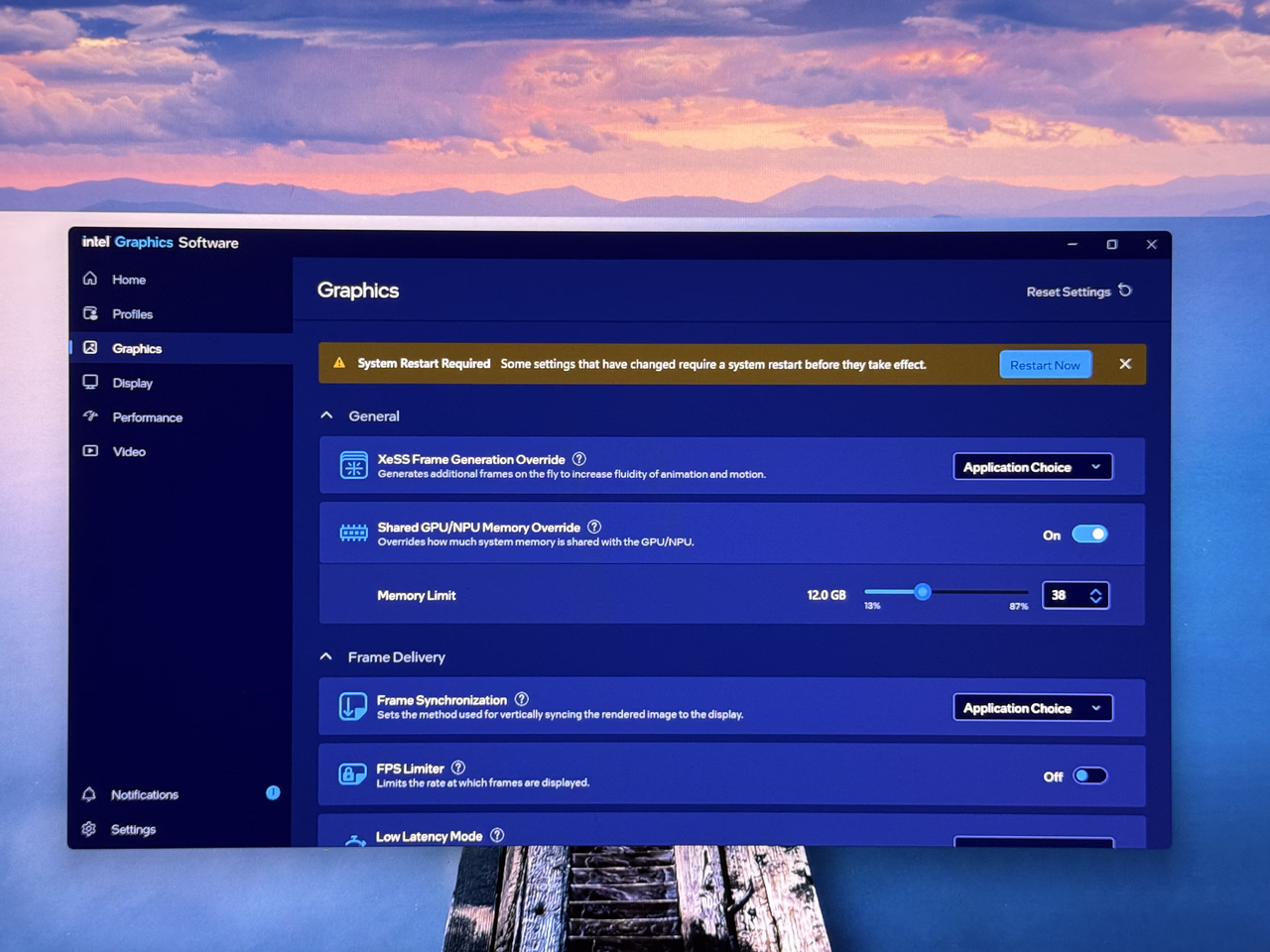Click the XeSS Frame Generation snowflake icon
This screenshot has width=1270, height=952.
(x=354, y=465)
